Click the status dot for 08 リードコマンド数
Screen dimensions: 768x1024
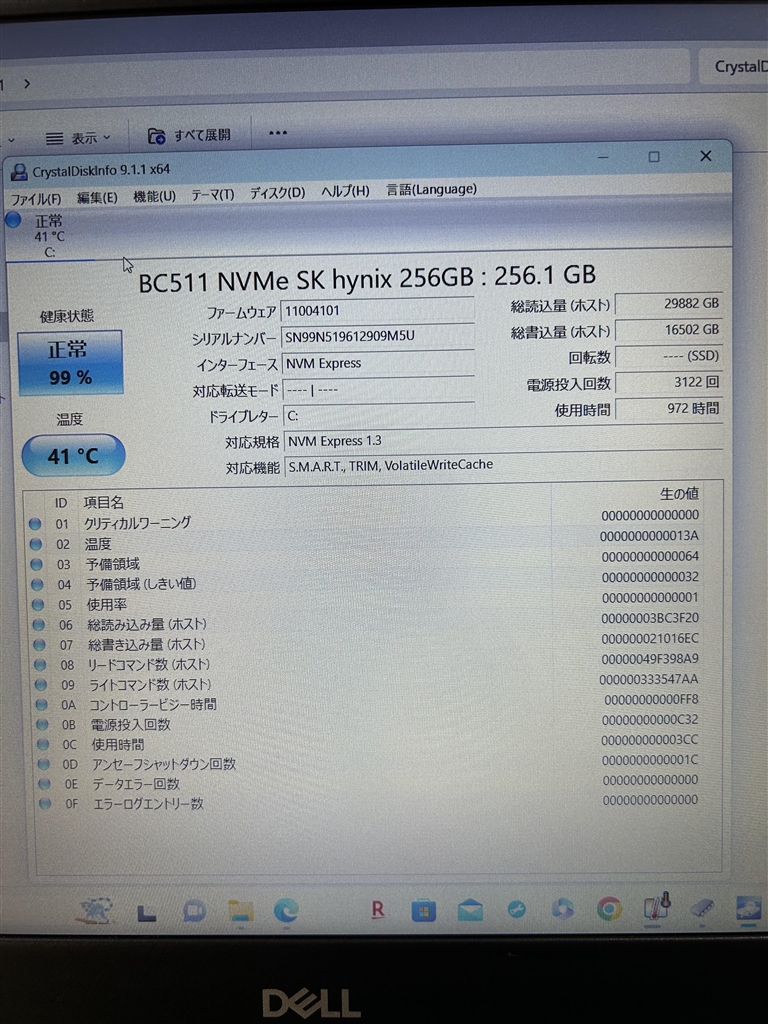(40, 665)
